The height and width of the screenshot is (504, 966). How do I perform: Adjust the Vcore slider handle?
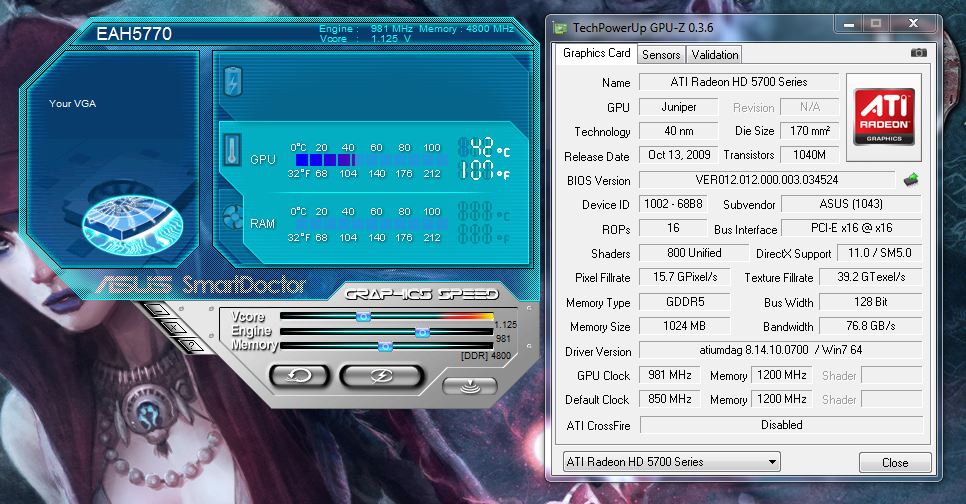(x=363, y=316)
